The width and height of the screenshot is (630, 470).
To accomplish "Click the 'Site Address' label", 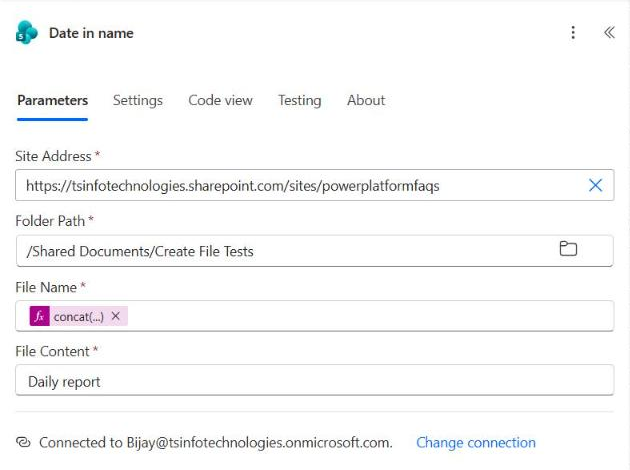I will 53,156.
